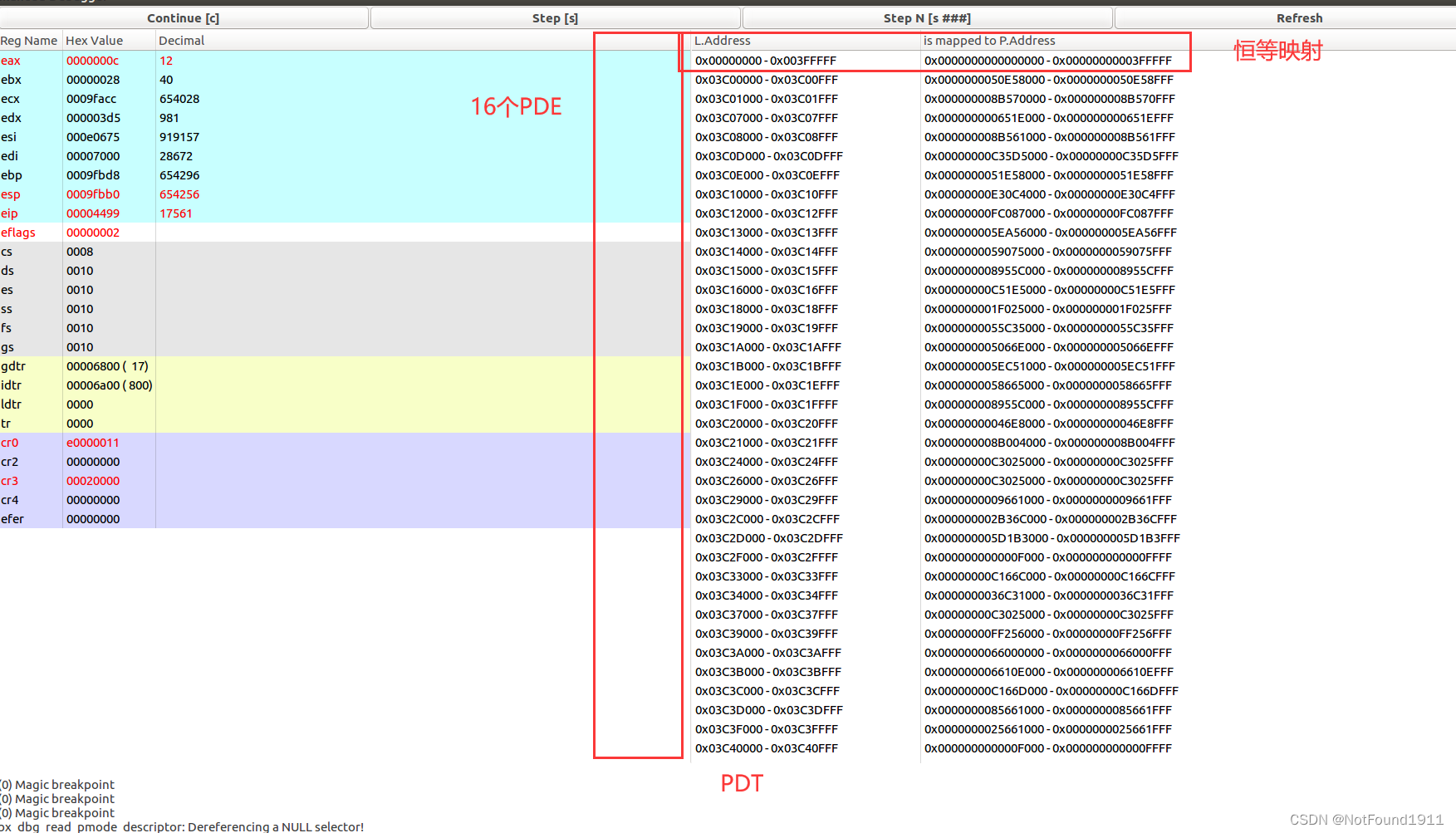Select the ebp register name

pos(12,175)
